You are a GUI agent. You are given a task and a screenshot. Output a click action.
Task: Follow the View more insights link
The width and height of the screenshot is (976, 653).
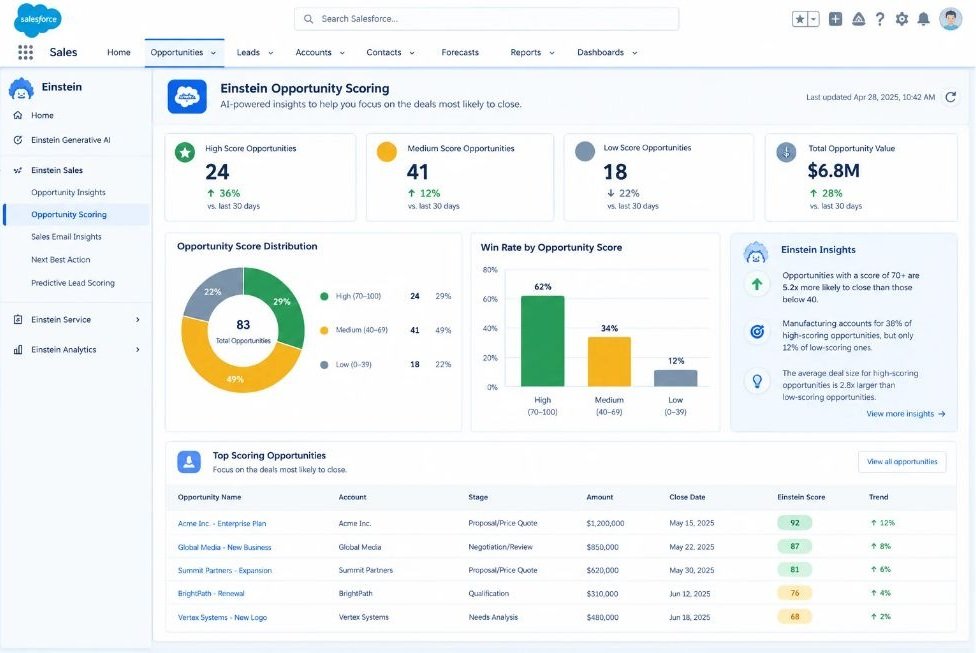click(x=906, y=413)
